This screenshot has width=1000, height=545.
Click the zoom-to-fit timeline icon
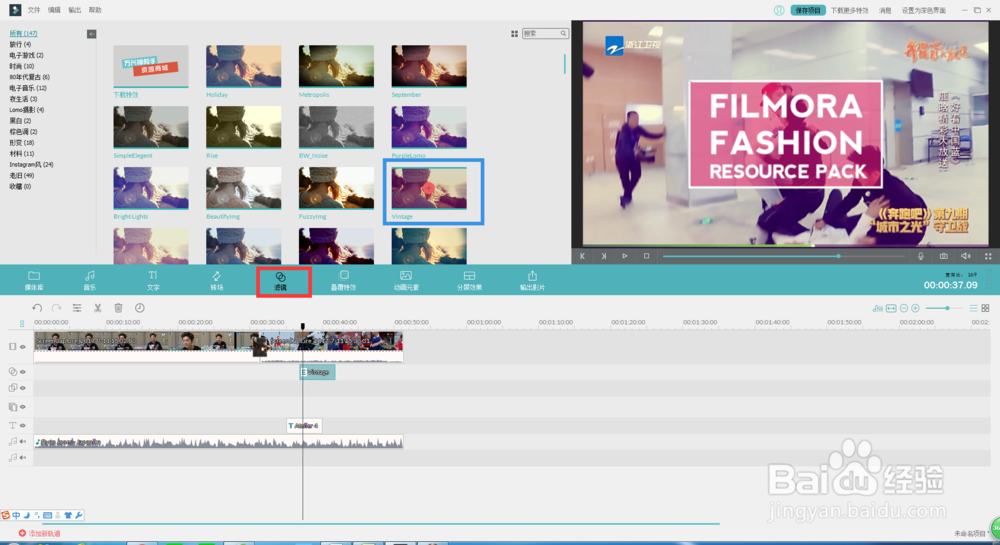click(891, 309)
